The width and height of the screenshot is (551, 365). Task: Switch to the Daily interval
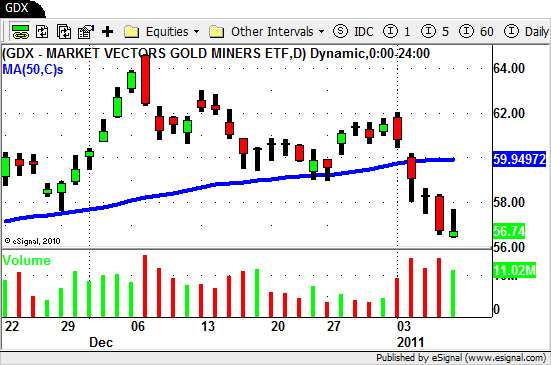(x=526, y=32)
